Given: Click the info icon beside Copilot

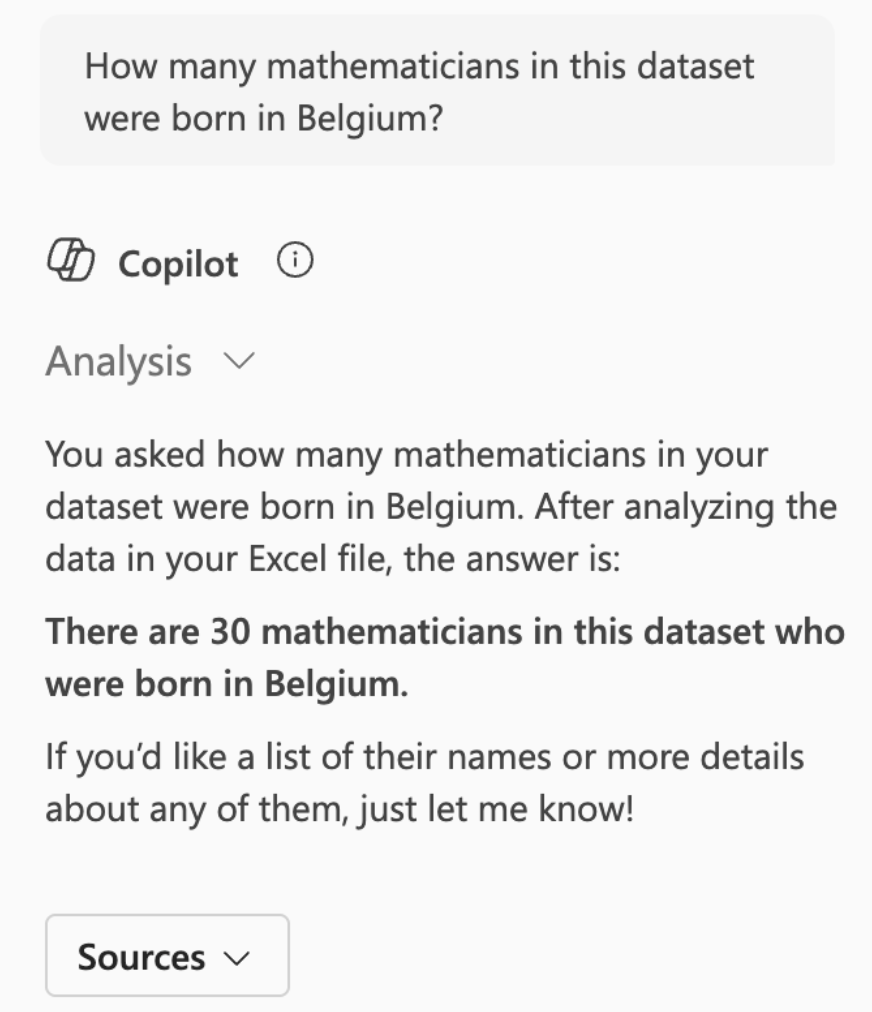Looking at the screenshot, I should point(295,262).
